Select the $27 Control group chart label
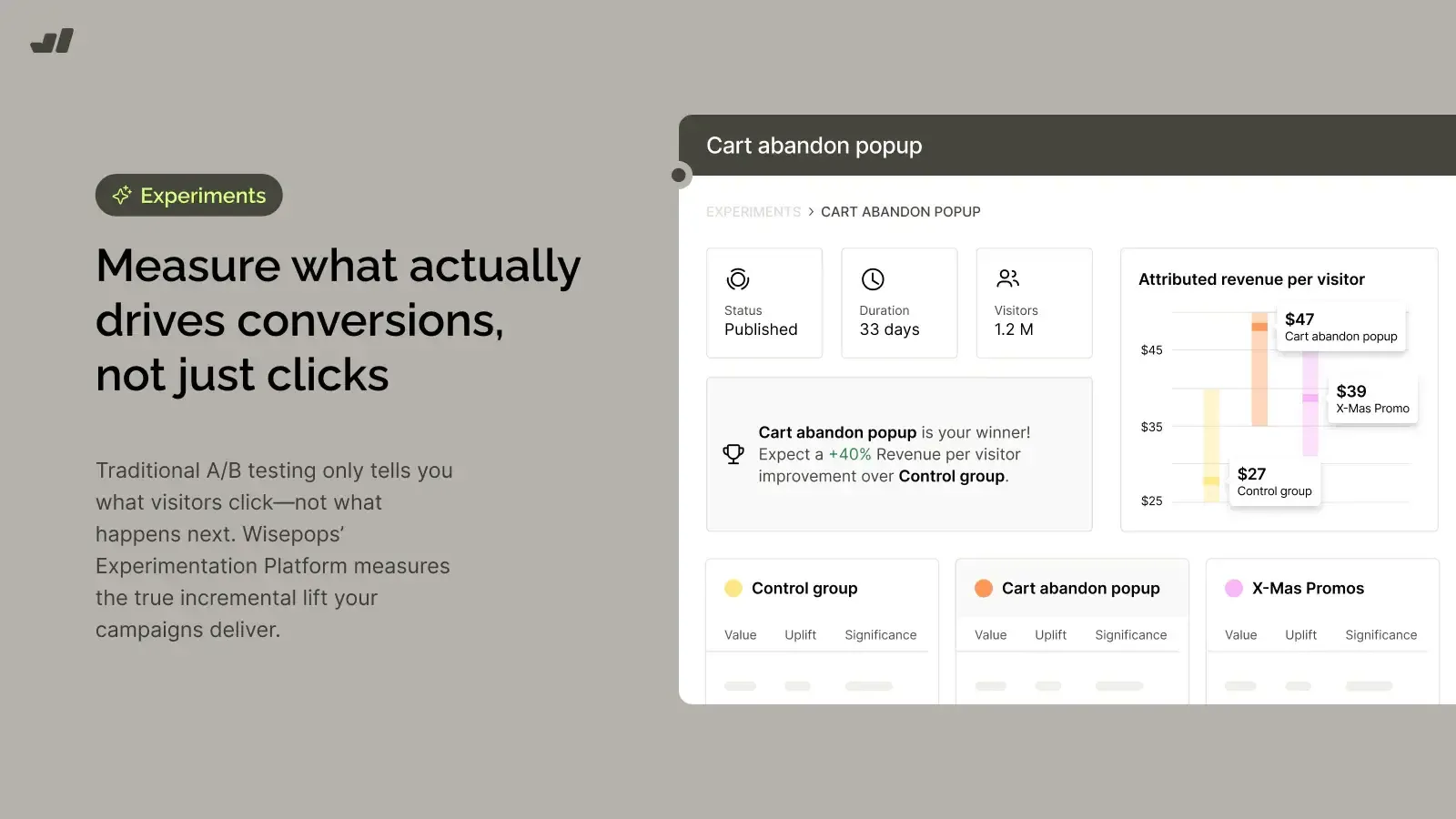 coord(1274,482)
